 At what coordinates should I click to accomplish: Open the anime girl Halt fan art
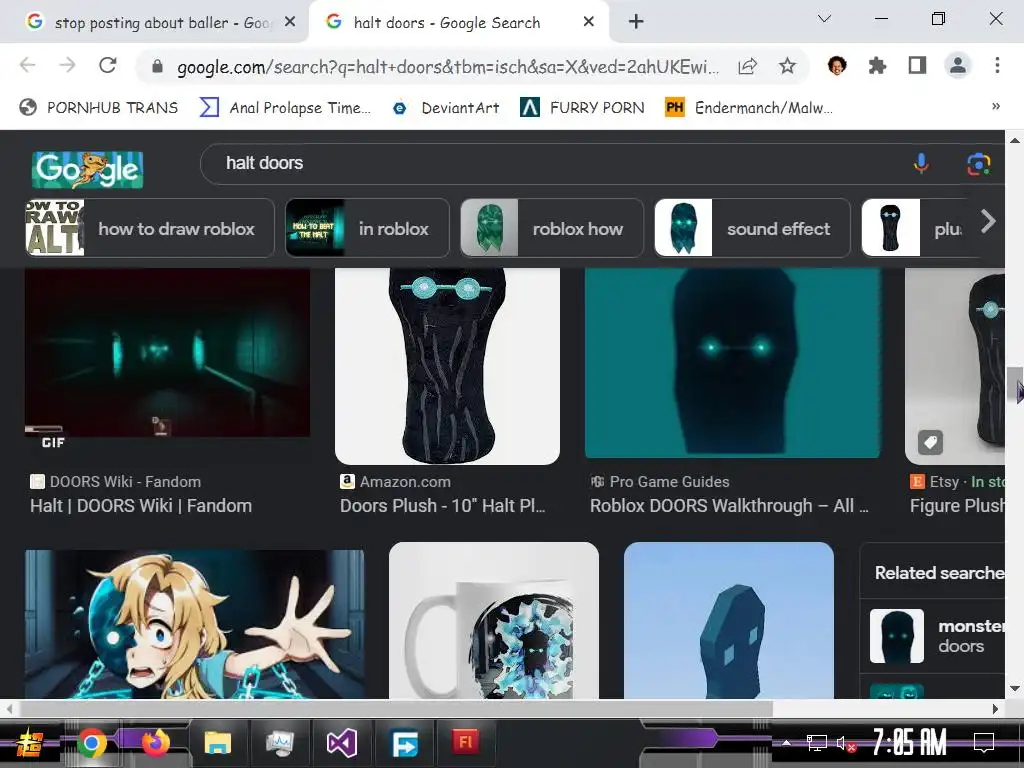[195, 624]
